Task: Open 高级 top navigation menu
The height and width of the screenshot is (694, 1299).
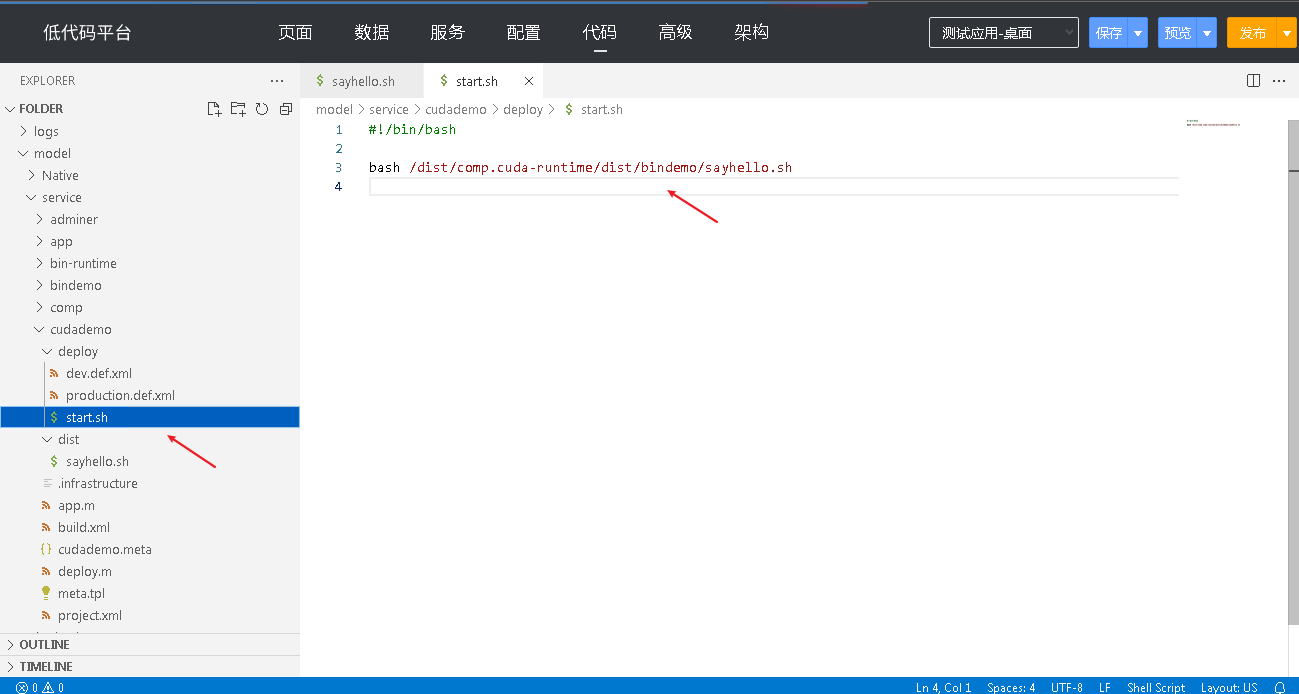Action: (x=676, y=32)
